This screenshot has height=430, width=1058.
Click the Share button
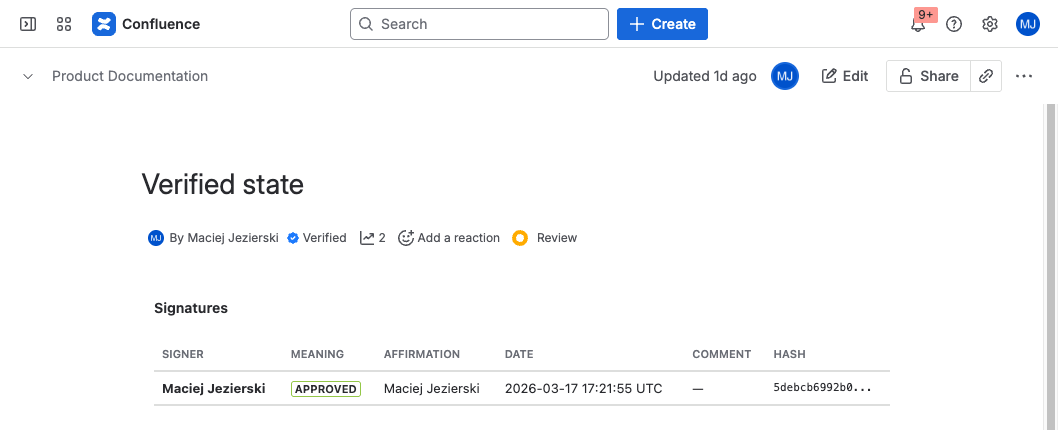pos(928,76)
